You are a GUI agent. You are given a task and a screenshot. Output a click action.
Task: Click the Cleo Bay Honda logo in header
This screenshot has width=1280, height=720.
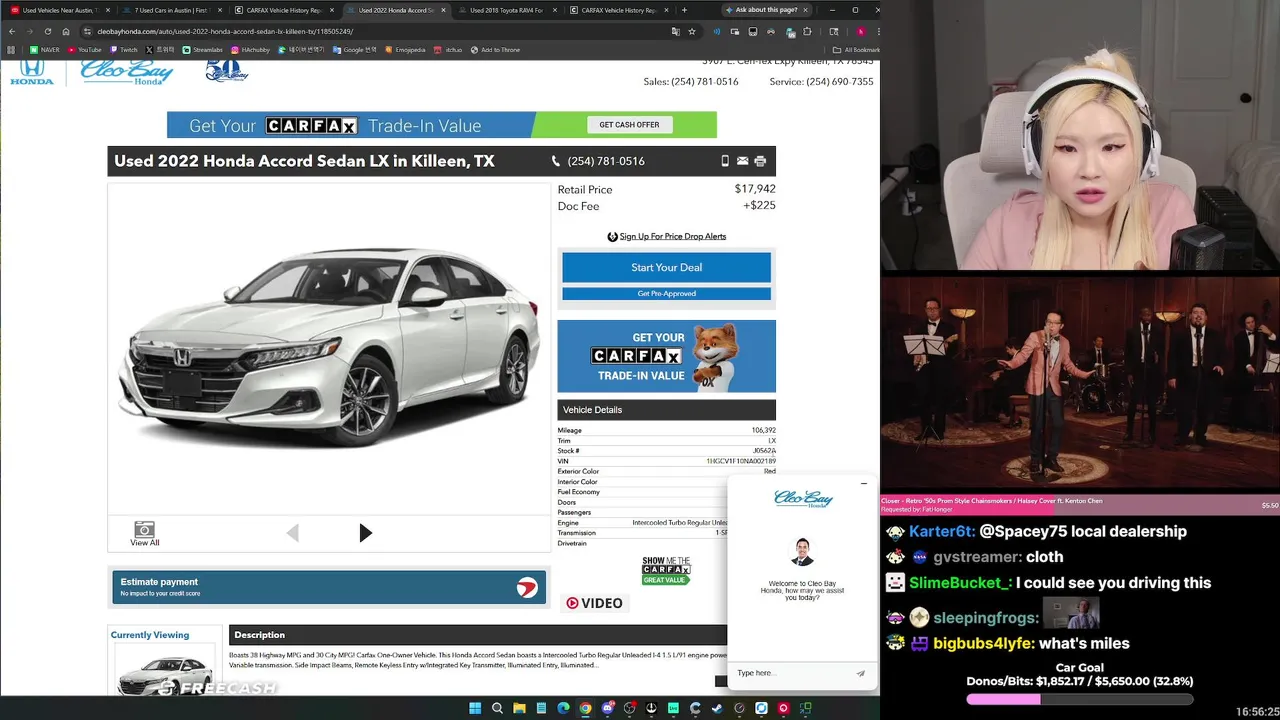point(127,72)
